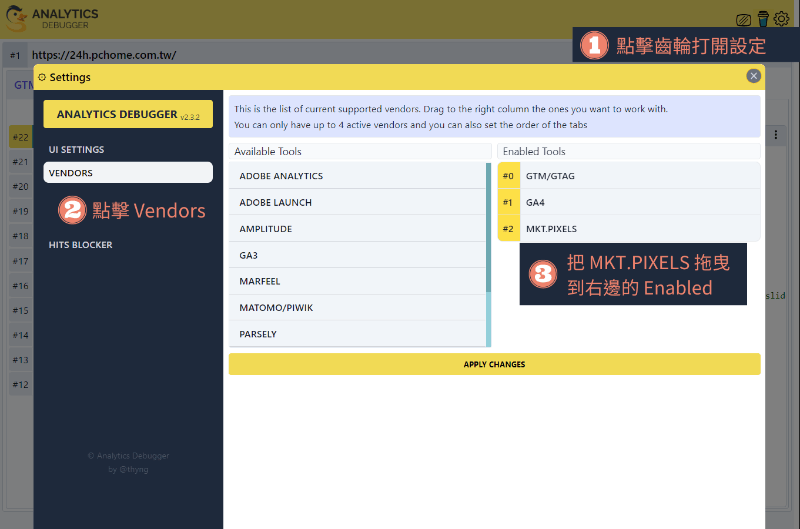The width and height of the screenshot is (800, 529).
Task: Open the three-dot menu behind dialog
Action: pyautogui.click(x=776, y=135)
